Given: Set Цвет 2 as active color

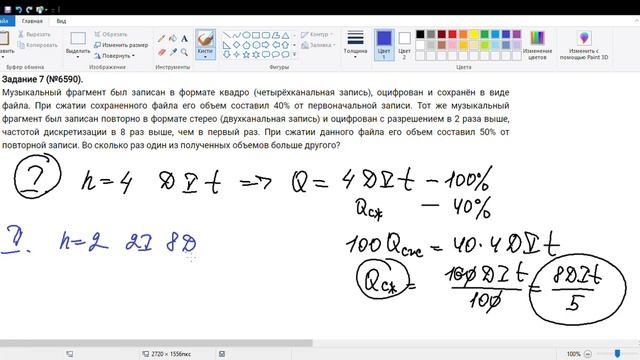Looking at the screenshot, I should pos(404,45).
